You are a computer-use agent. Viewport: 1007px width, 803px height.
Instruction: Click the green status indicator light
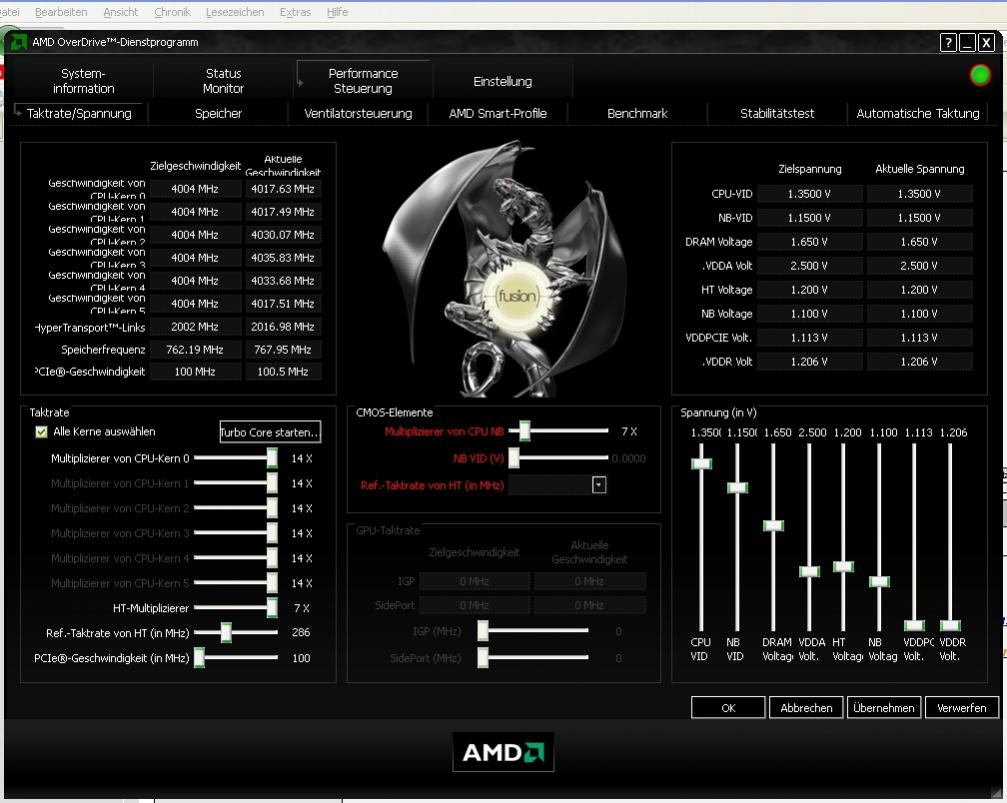[980, 75]
